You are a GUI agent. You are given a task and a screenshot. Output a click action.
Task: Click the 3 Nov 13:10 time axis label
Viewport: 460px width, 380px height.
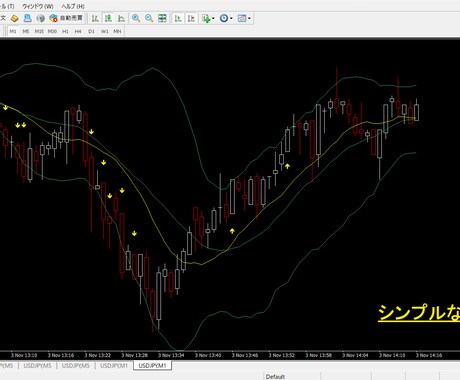[x=24, y=355]
